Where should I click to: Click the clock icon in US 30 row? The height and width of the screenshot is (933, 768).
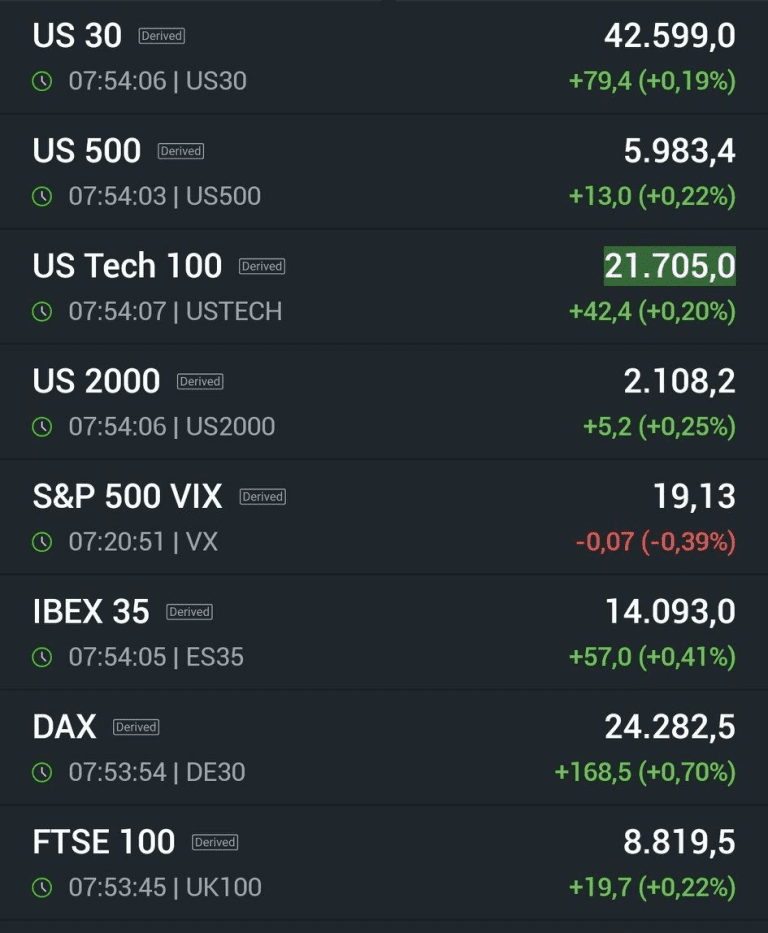tap(42, 81)
